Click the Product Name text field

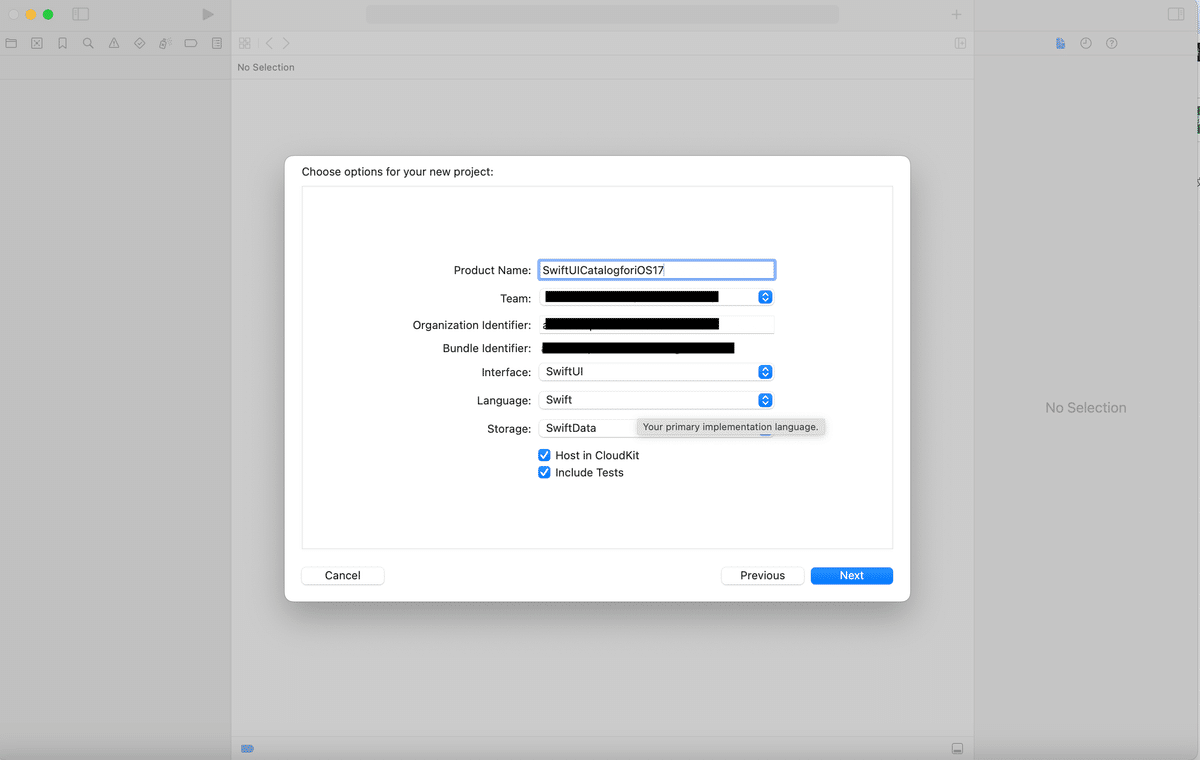point(656,270)
